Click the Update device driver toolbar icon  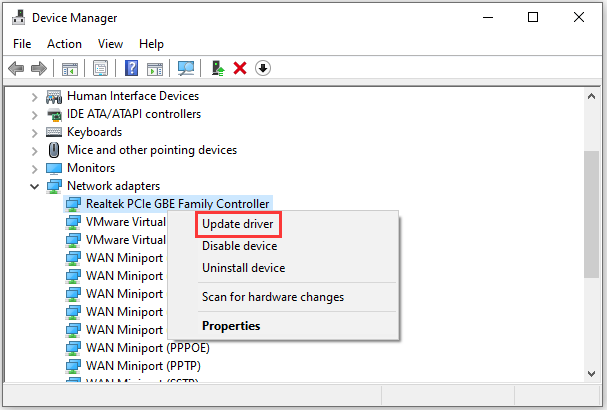click(217, 68)
